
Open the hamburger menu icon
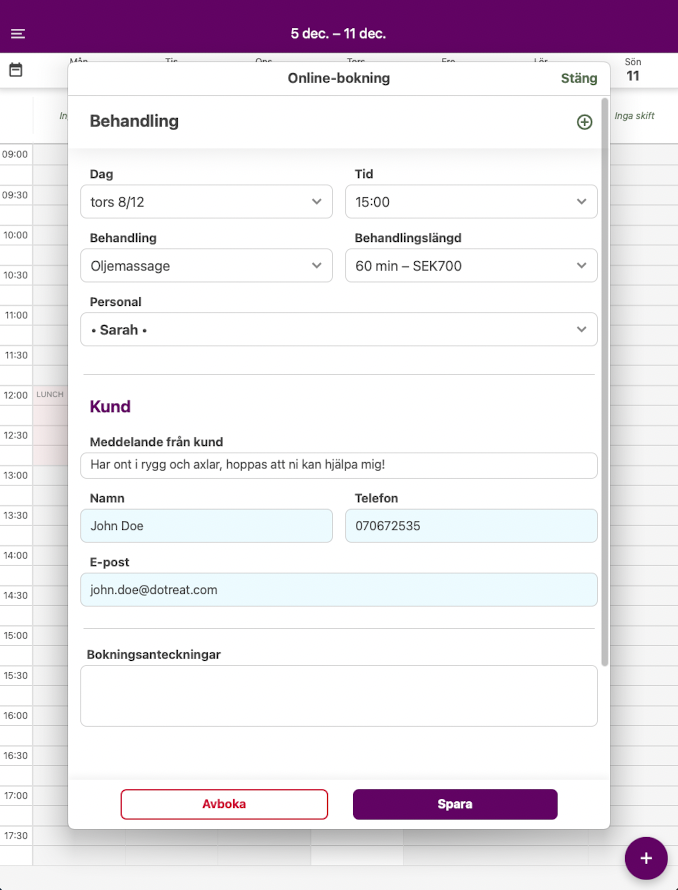[18, 34]
